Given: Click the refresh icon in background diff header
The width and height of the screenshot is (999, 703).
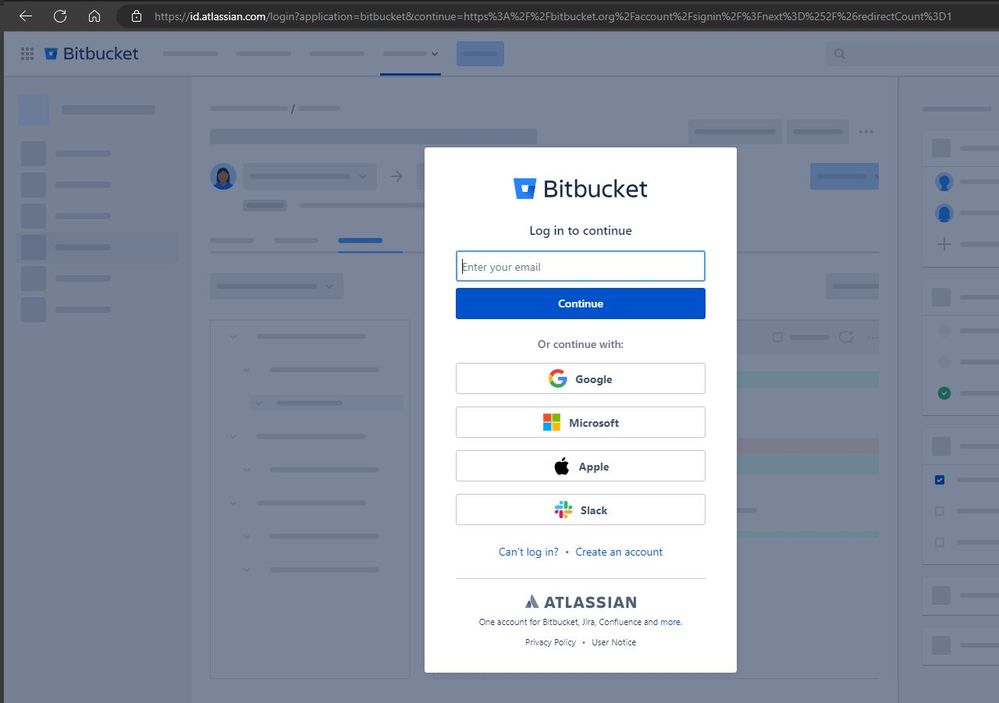Looking at the screenshot, I should coord(846,337).
